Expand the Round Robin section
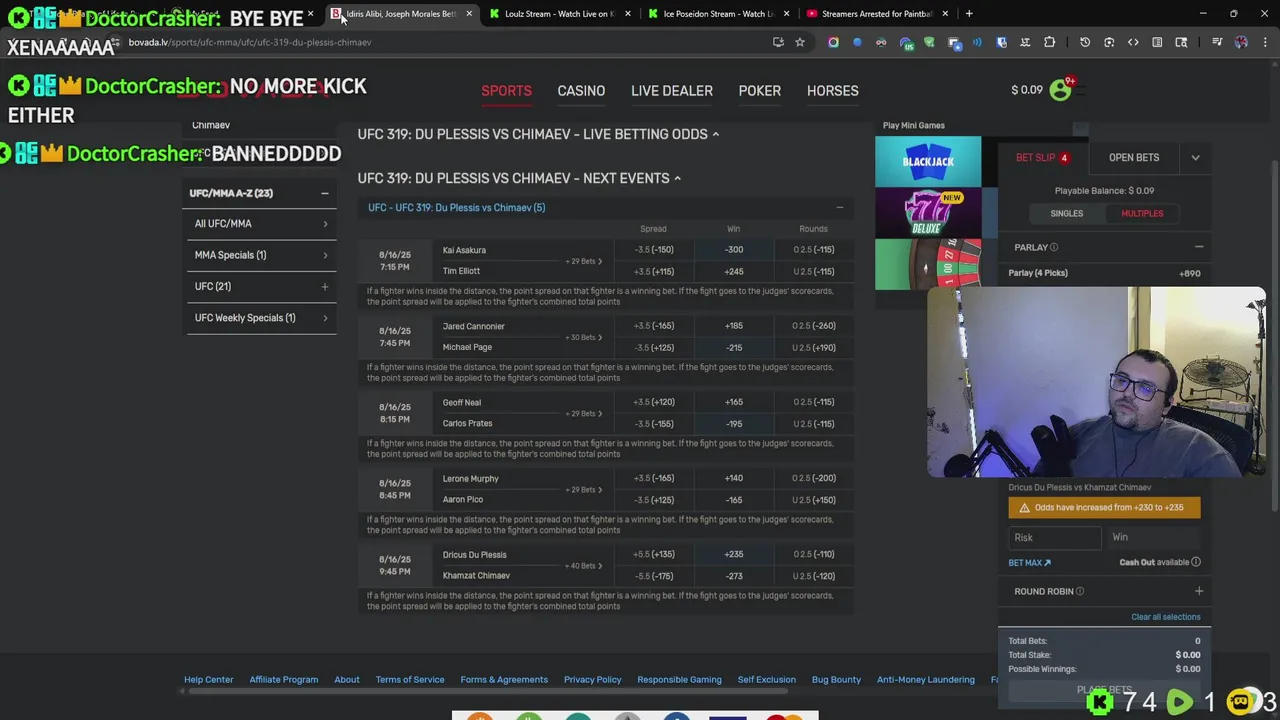The height and width of the screenshot is (720, 1280). (1199, 591)
